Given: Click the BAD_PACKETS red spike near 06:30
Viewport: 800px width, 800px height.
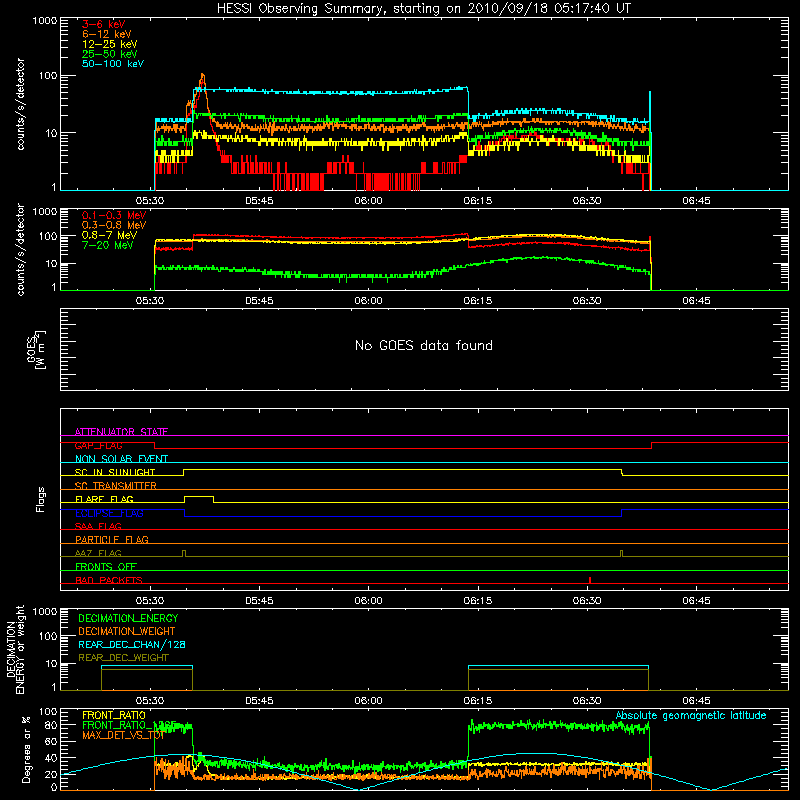Looking at the screenshot, I should [590, 580].
